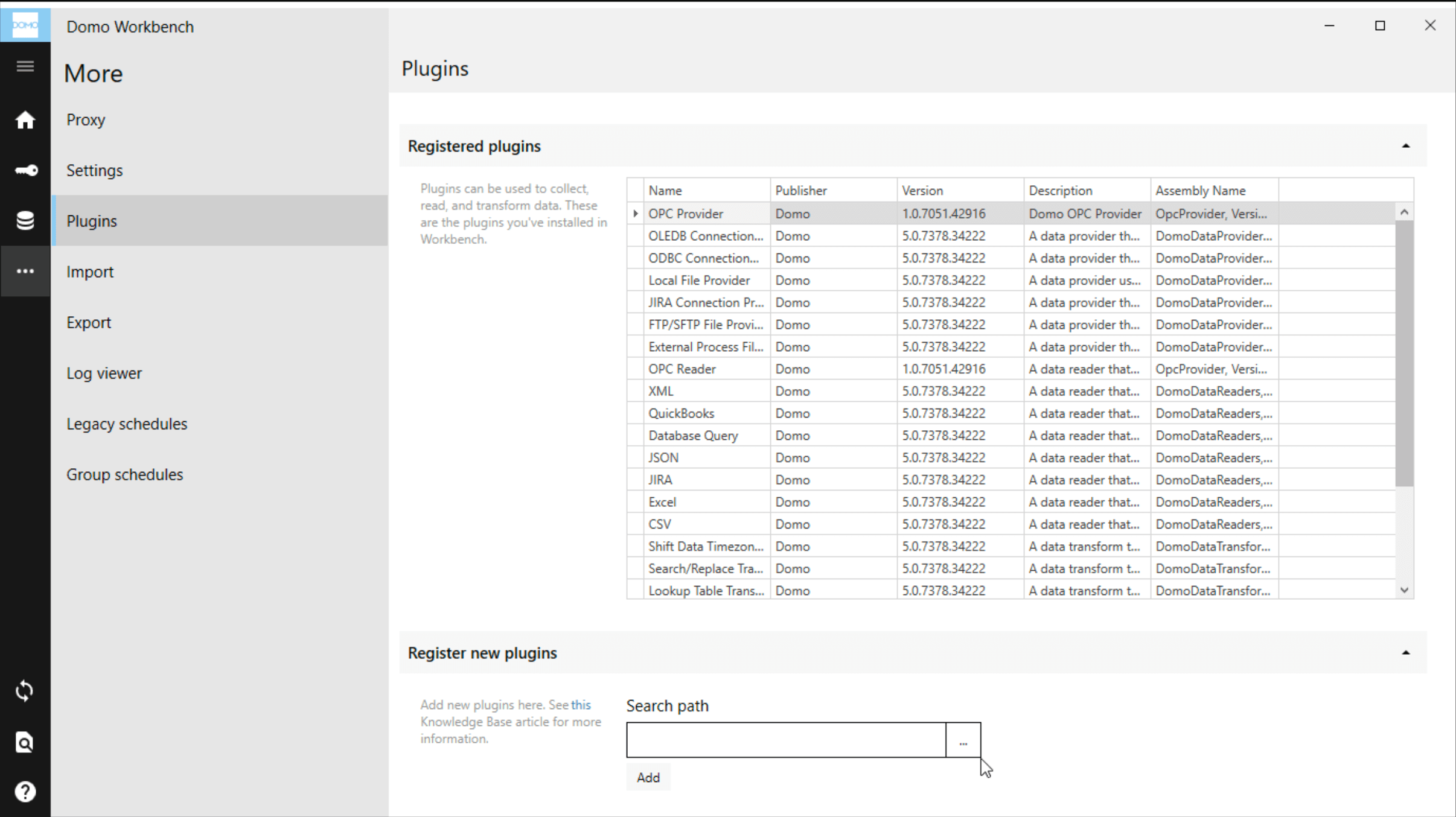This screenshot has height=817, width=1456.
Task: Click the Add button
Action: [647, 777]
